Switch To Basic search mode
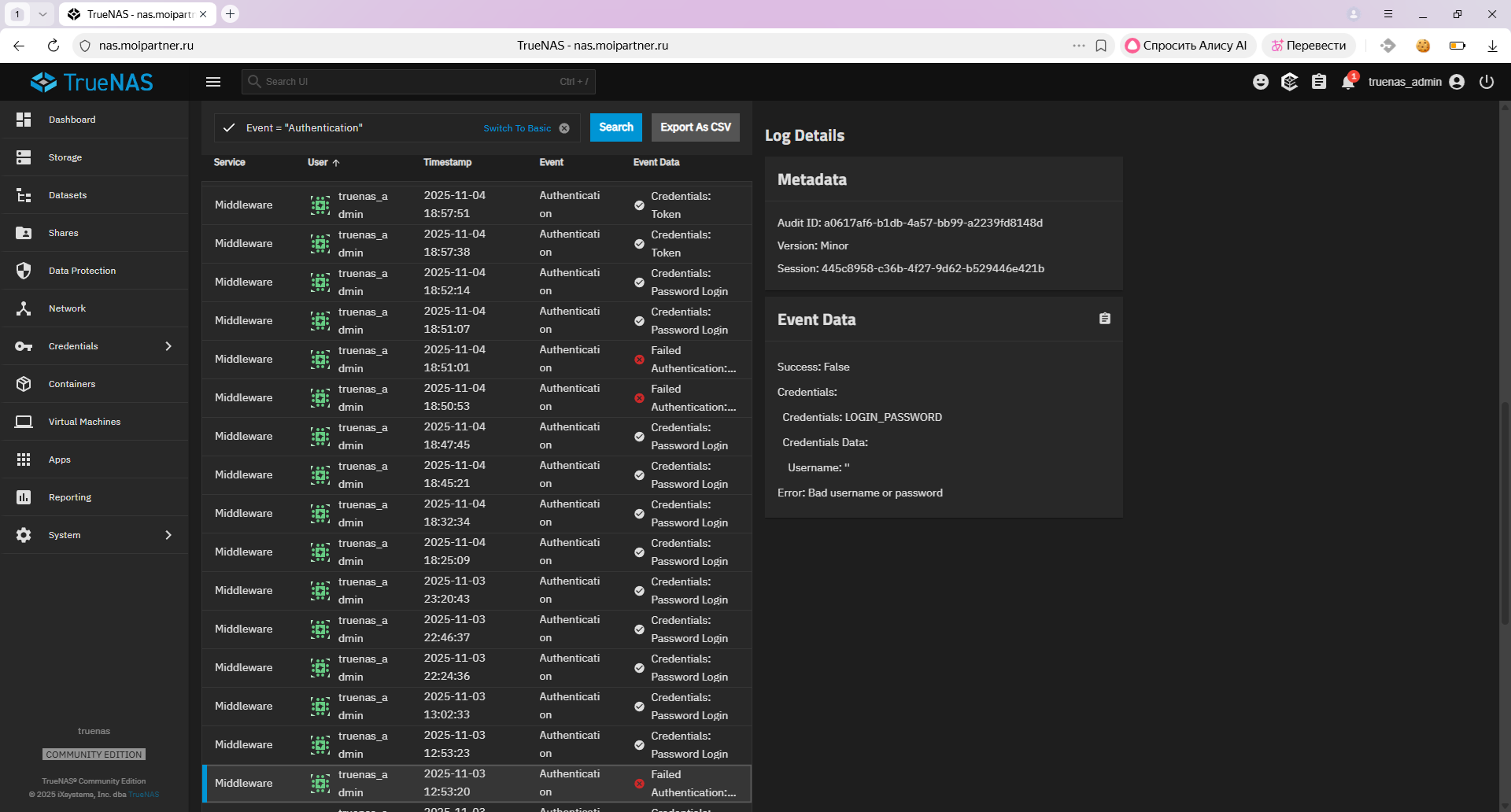 tap(517, 128)
